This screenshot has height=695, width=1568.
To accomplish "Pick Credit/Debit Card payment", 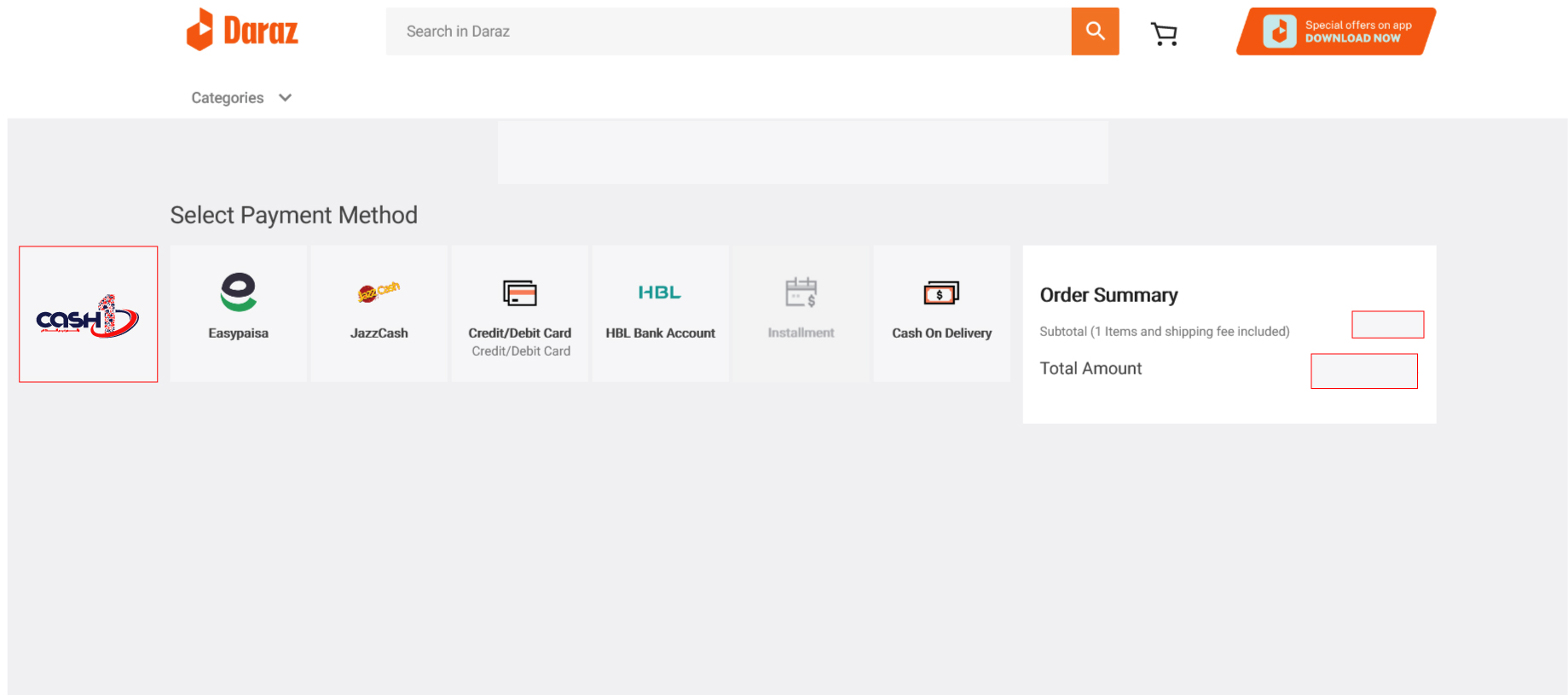I will tap(520, 314).
